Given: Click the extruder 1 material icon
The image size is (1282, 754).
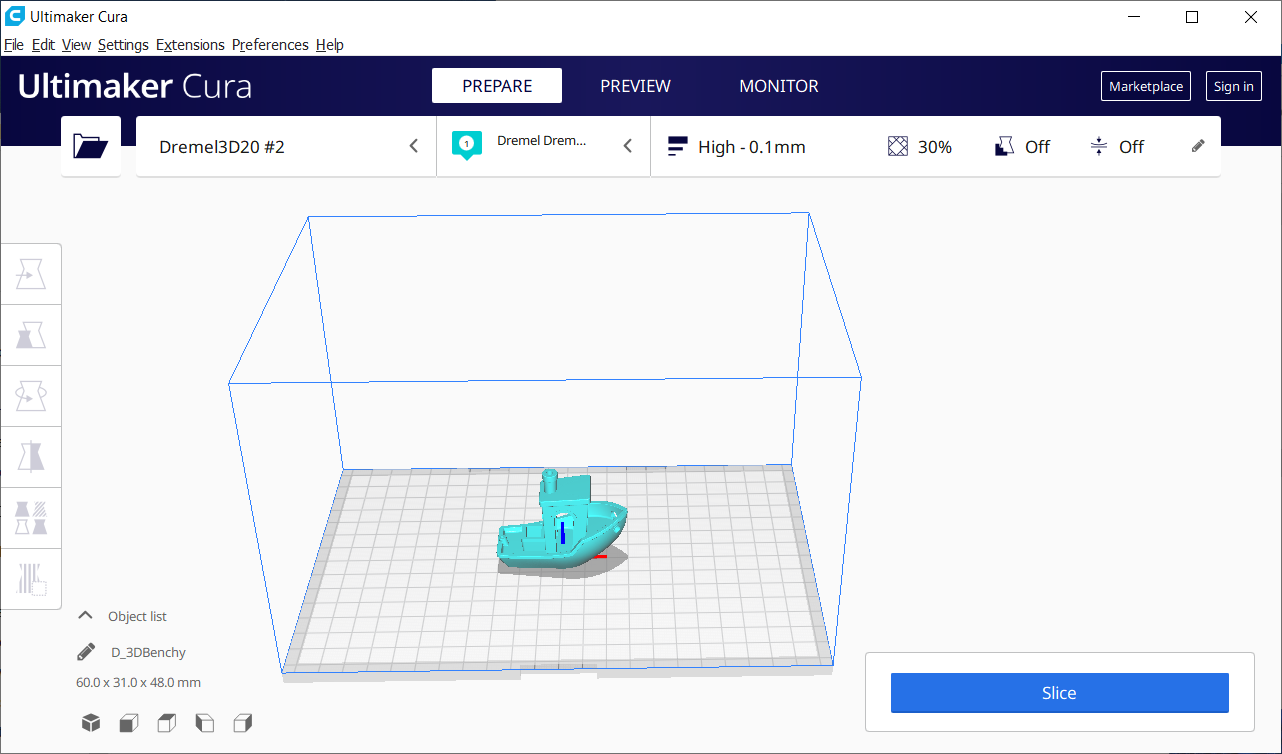Looking at the screenshot, I should pyautogui.click(x=467, y=145).
